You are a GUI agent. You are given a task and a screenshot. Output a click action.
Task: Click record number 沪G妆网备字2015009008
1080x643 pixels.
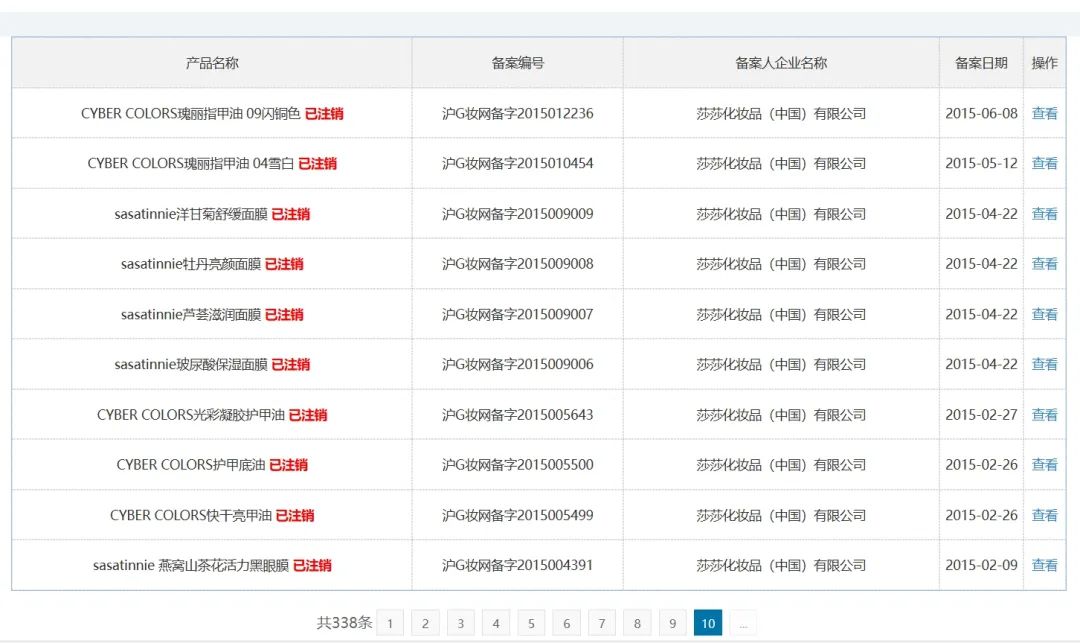point(518,264)
